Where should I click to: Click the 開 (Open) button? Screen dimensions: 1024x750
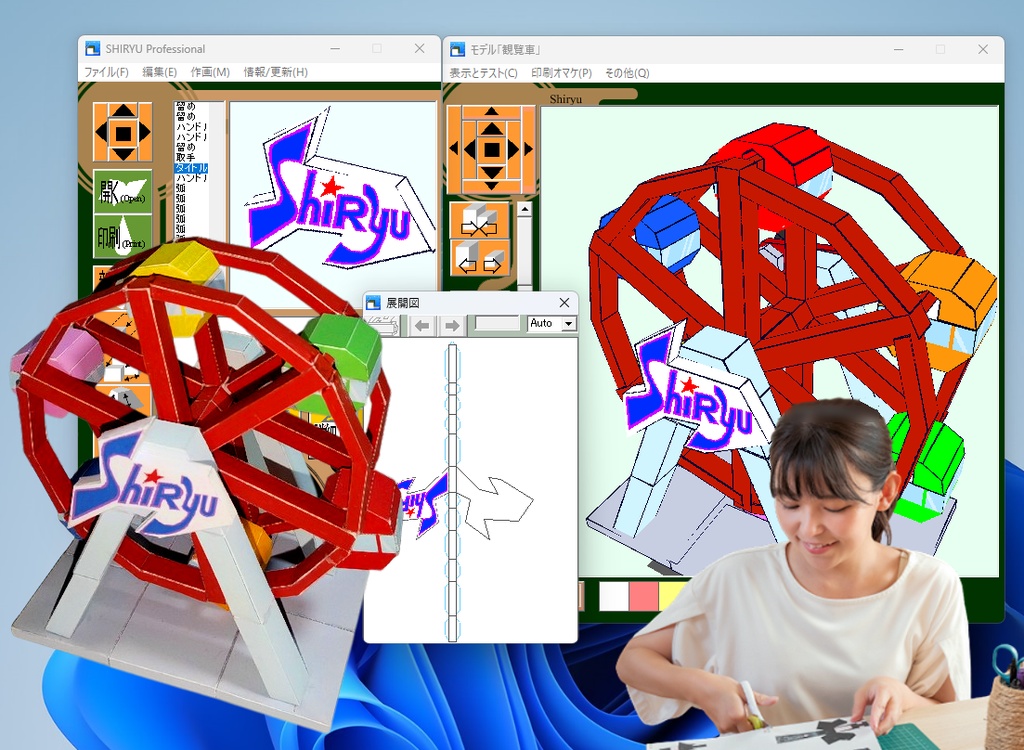pos(123,191)
